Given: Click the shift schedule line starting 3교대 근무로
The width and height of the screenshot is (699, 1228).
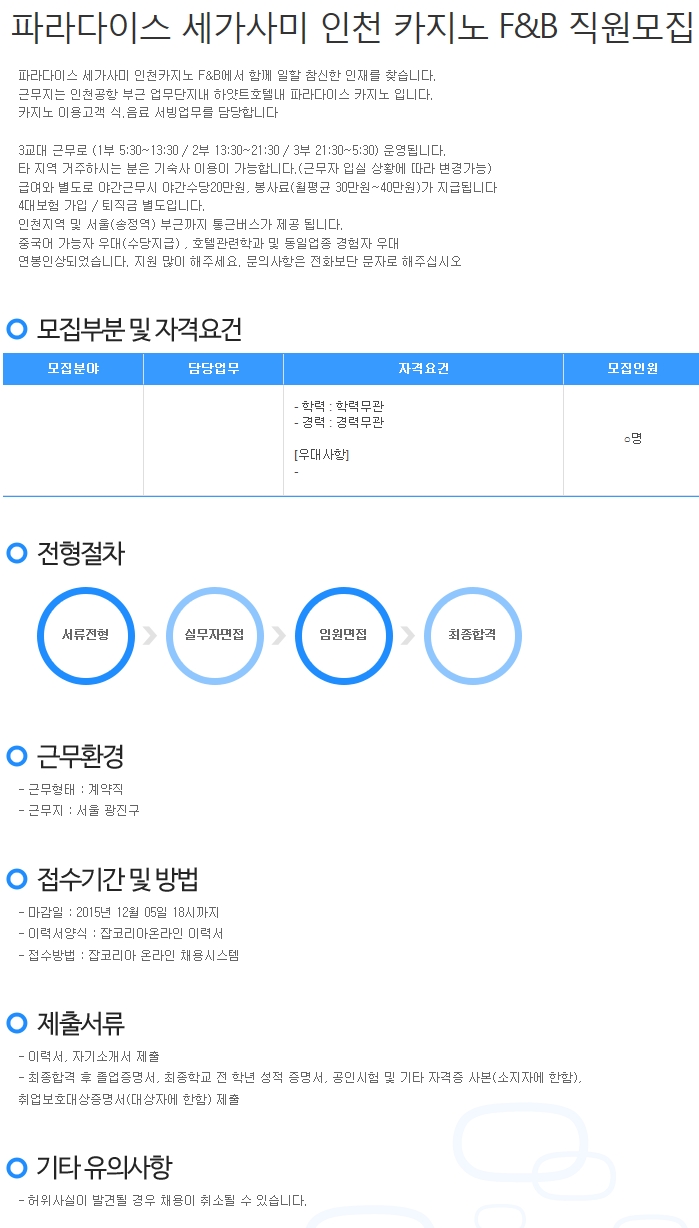Looking at the screenshot, I should 231,150.
